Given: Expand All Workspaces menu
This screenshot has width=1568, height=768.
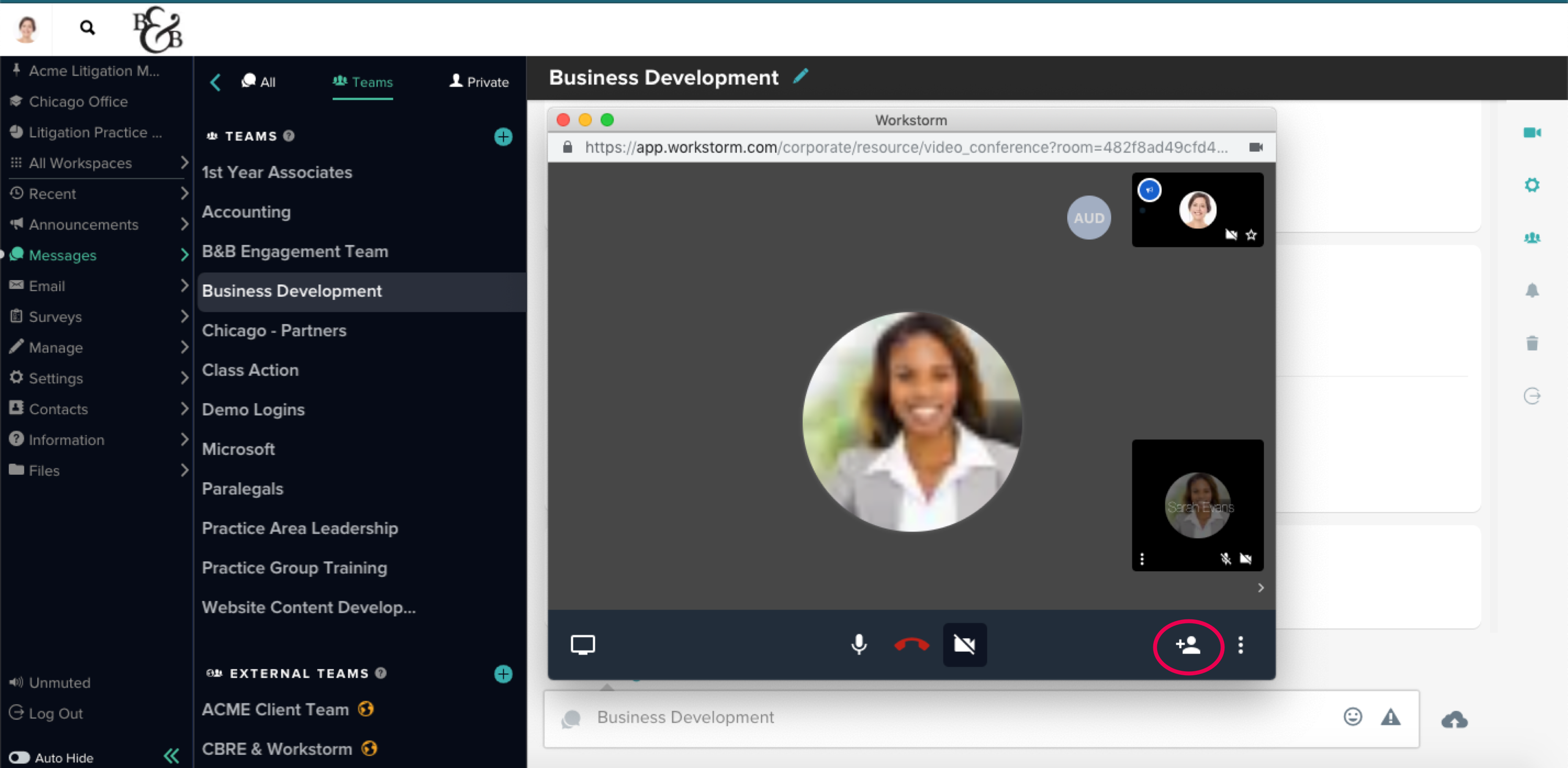Looking at the screenshot, I should tap(184, 163).
